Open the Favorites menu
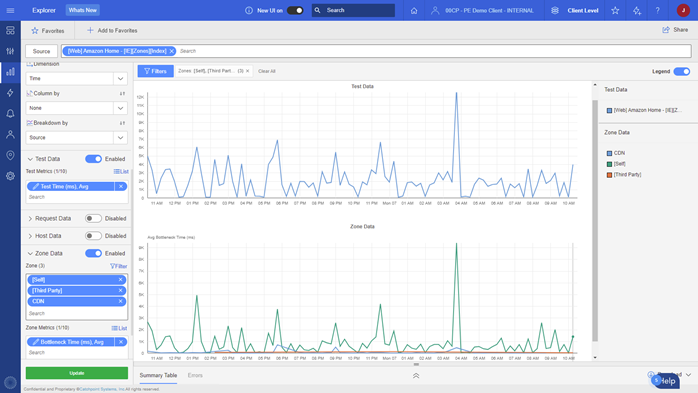Screen dimensions: 698x393 48,31
